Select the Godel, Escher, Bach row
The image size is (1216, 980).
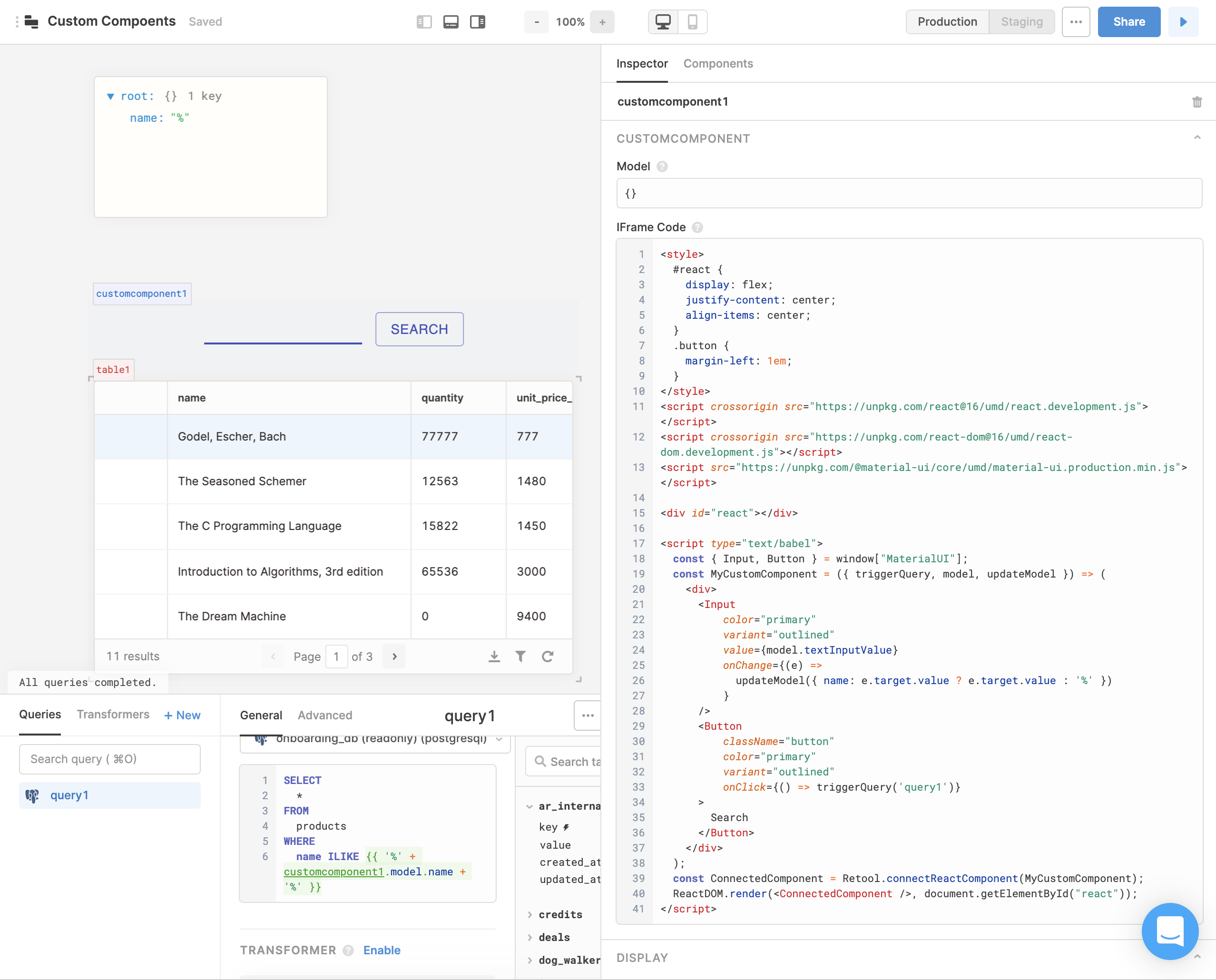333,437
